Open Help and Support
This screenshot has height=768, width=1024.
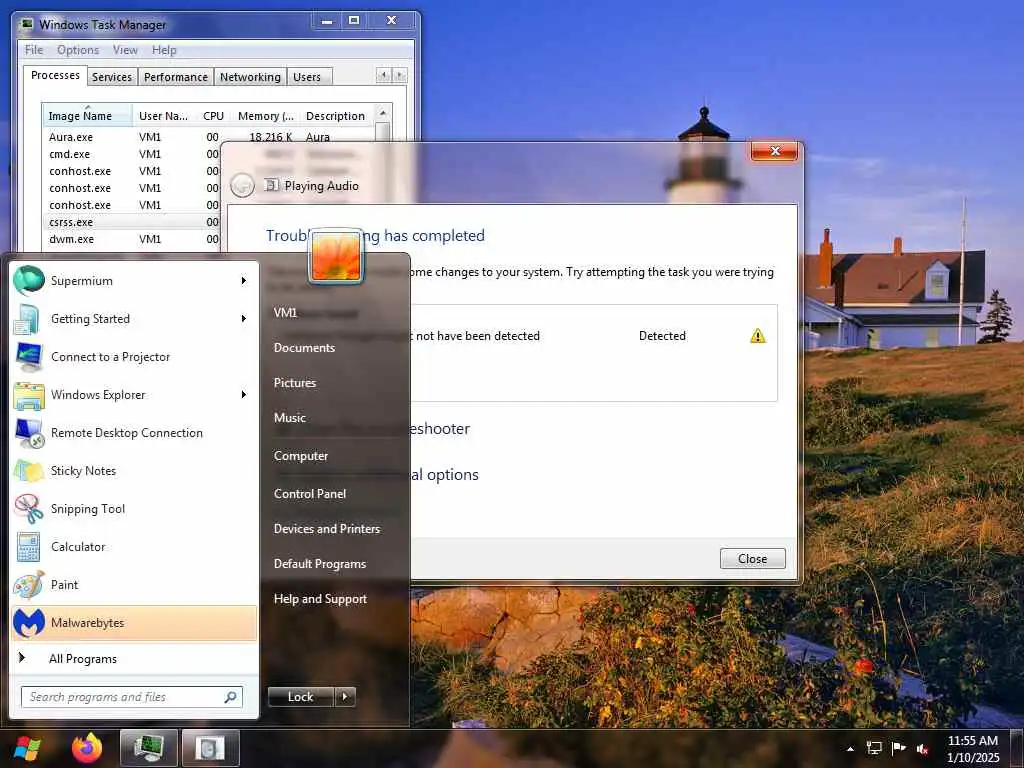click(321, 599)
